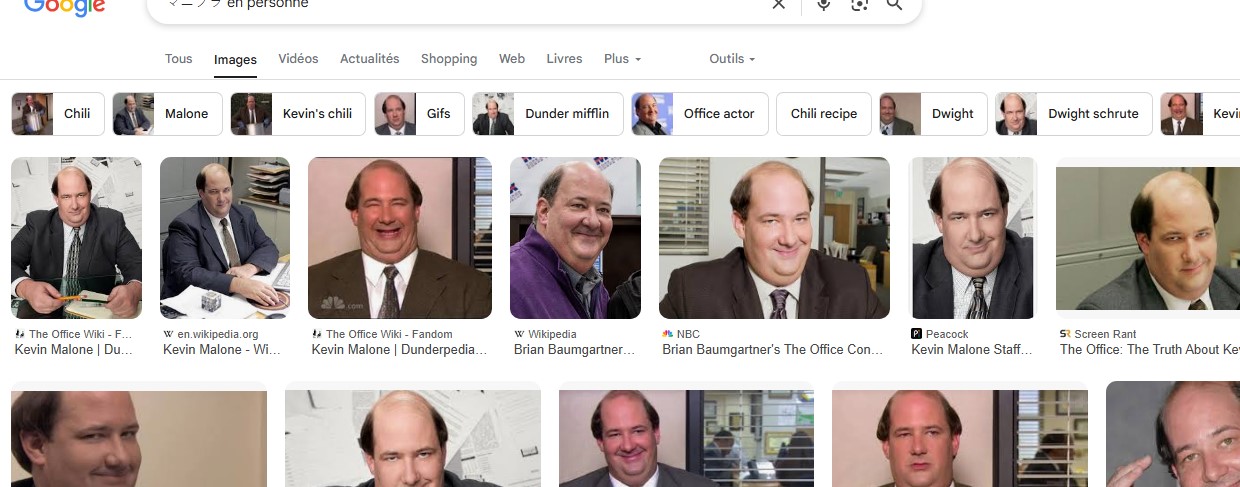Select the Chili filter chip
Viewport: 1240px width, 487px height.
(x=58, y=114)
